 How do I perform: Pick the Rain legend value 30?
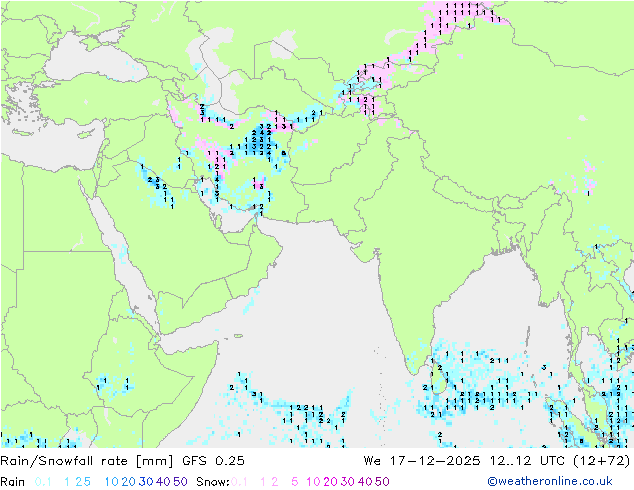(146, 482)
